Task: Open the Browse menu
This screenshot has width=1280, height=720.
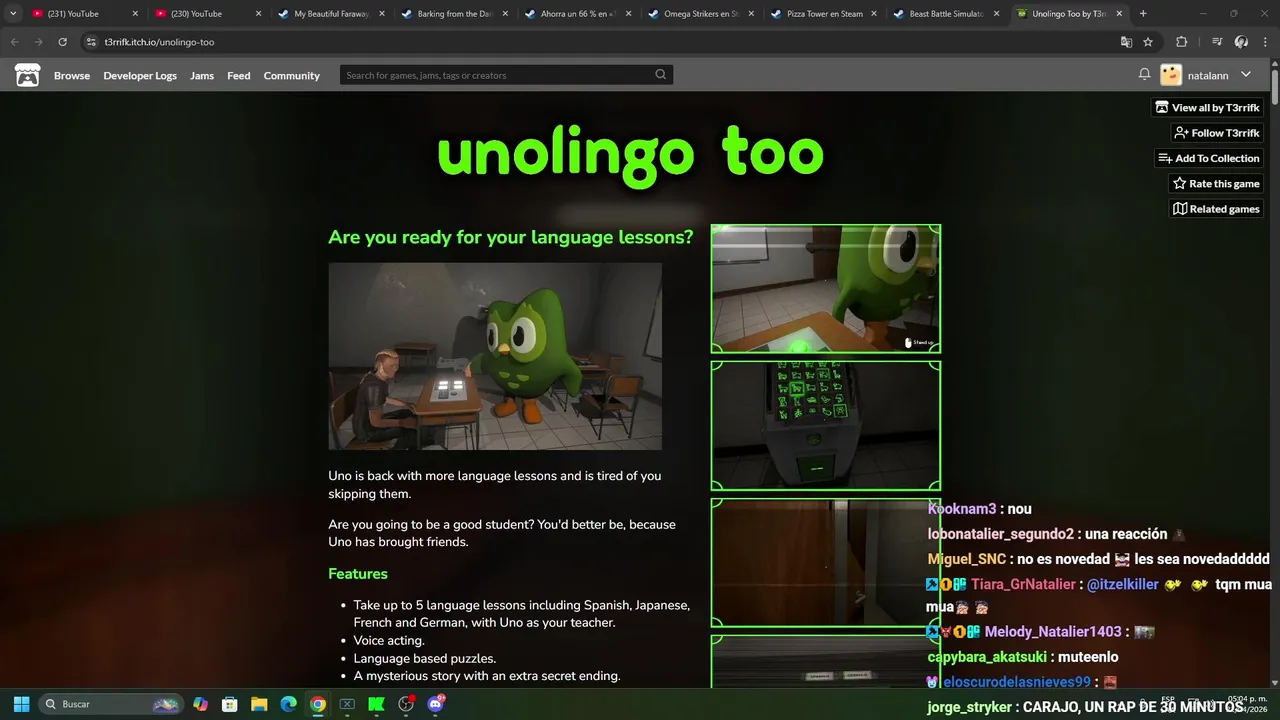Action: point(72,76)
